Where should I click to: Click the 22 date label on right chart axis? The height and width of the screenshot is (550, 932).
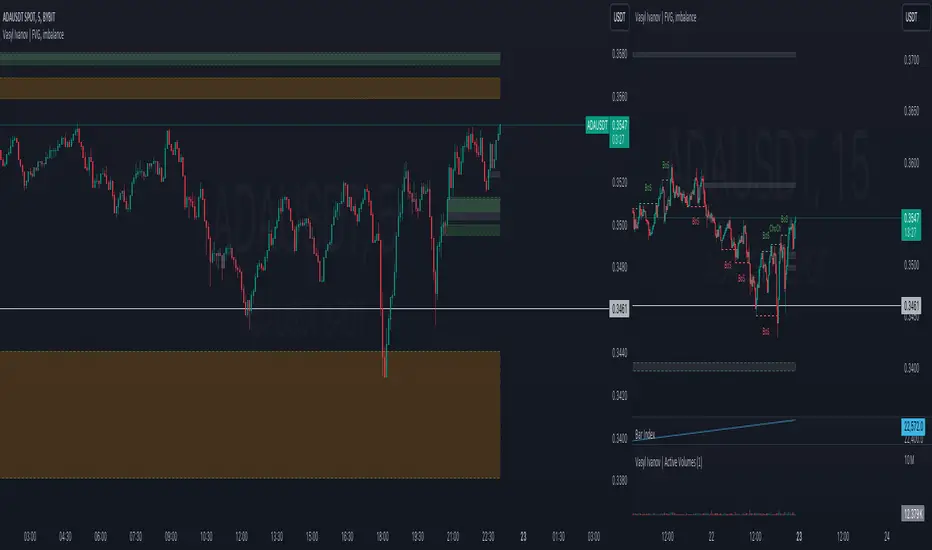(x=711, y=537)
